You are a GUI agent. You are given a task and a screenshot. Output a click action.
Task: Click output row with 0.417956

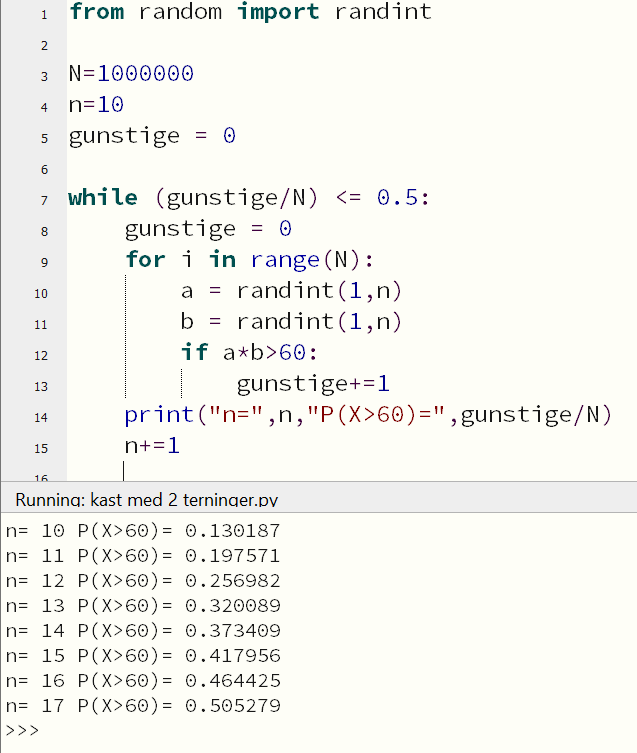coord(143,656)
